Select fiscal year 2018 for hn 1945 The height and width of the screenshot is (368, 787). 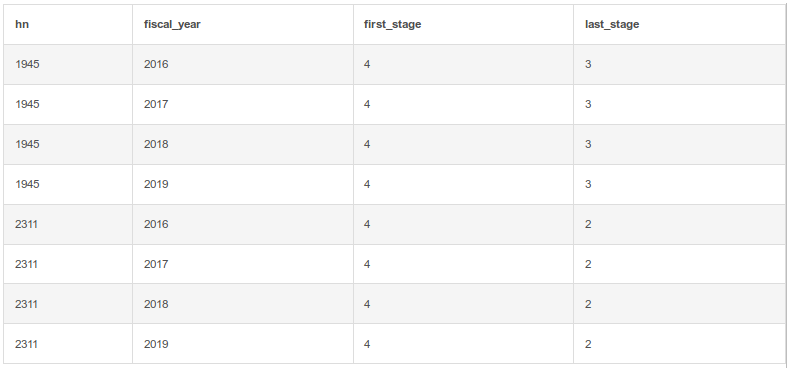click(156, 144)
